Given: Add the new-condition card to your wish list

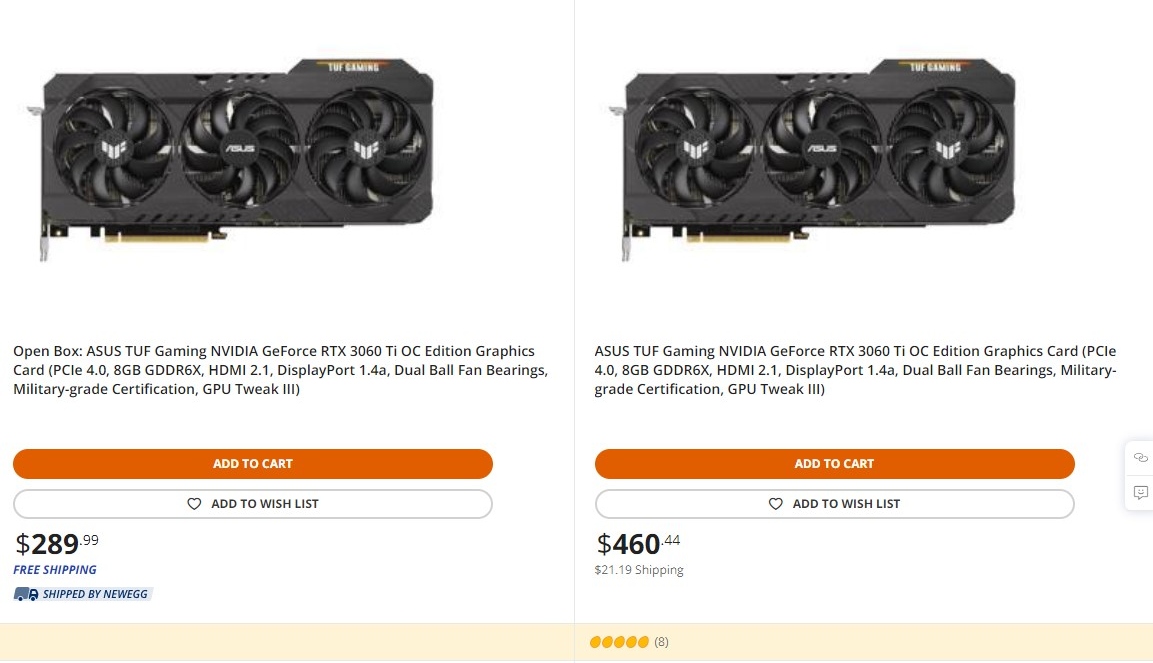Looking at the screenshot, I should [834, 503].
